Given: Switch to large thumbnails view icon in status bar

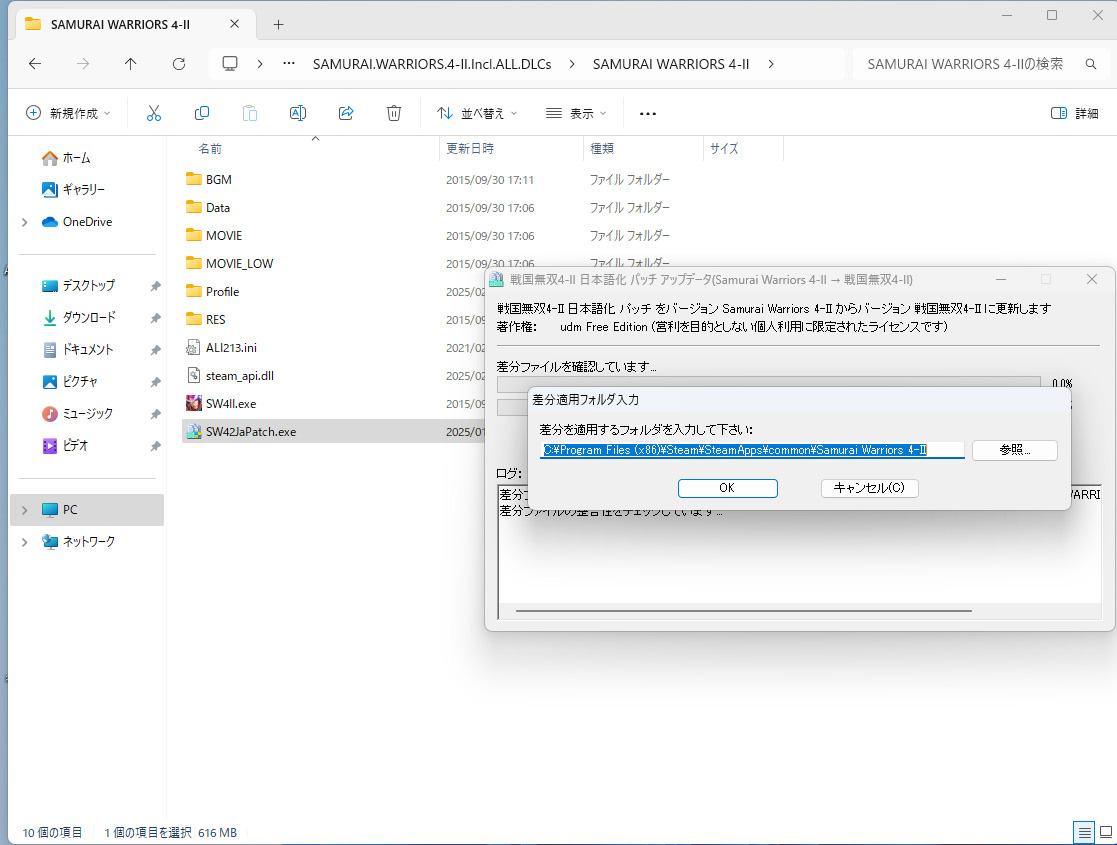Looking at the screenshot, I should tap(1106, 832).
